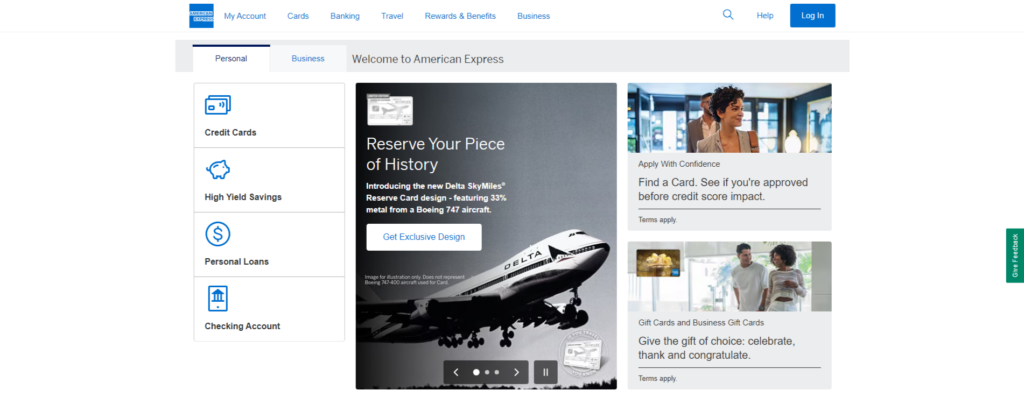
Task: Go to the previous carousel slide
Action: point(456,372)
